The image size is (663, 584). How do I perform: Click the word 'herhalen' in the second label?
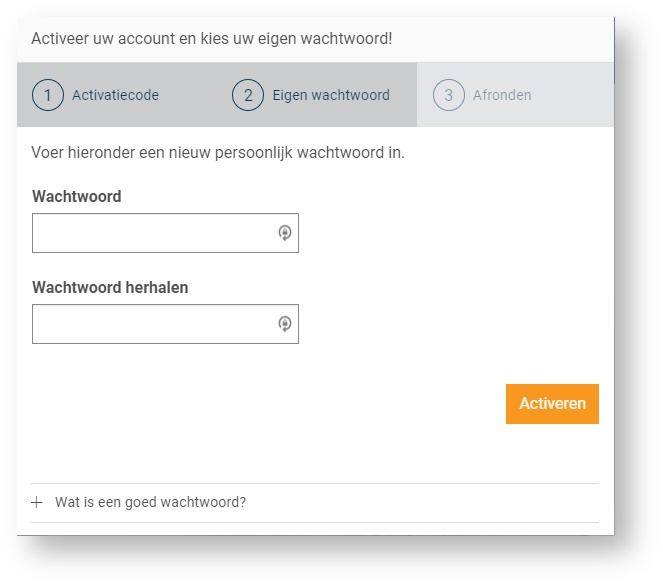(x=157, y=288)
